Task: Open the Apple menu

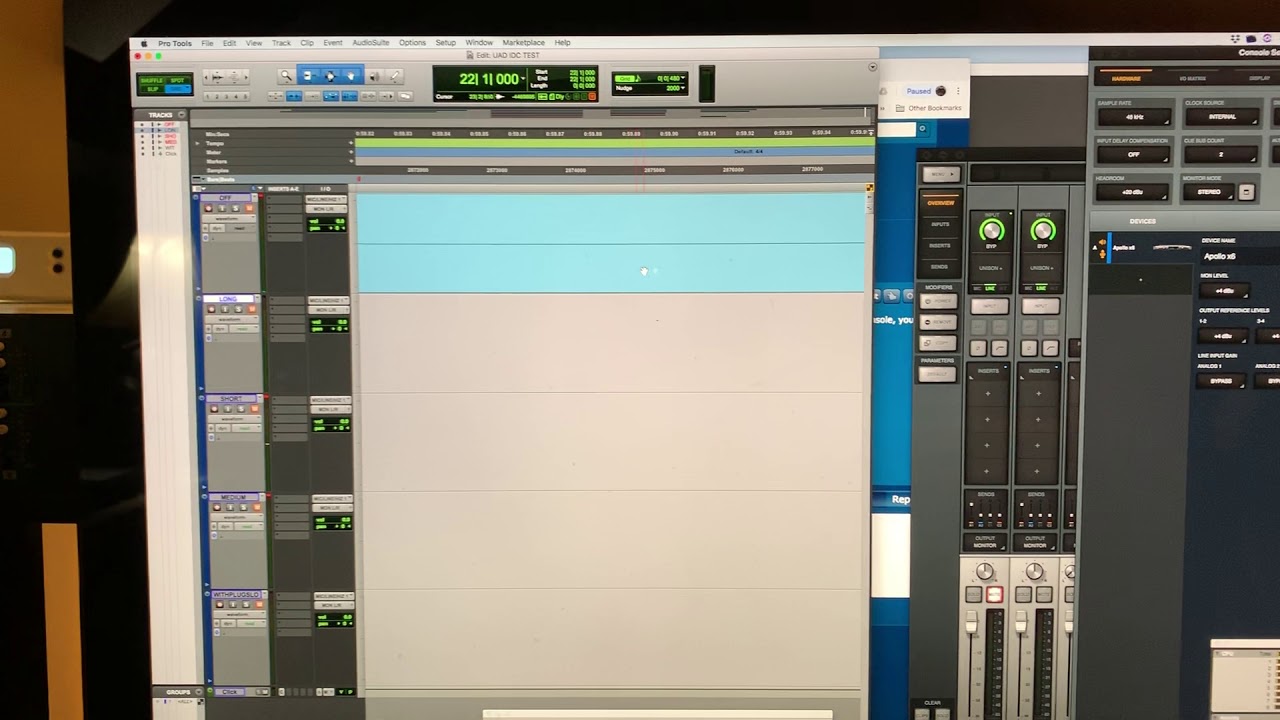Action: point(143,43)
